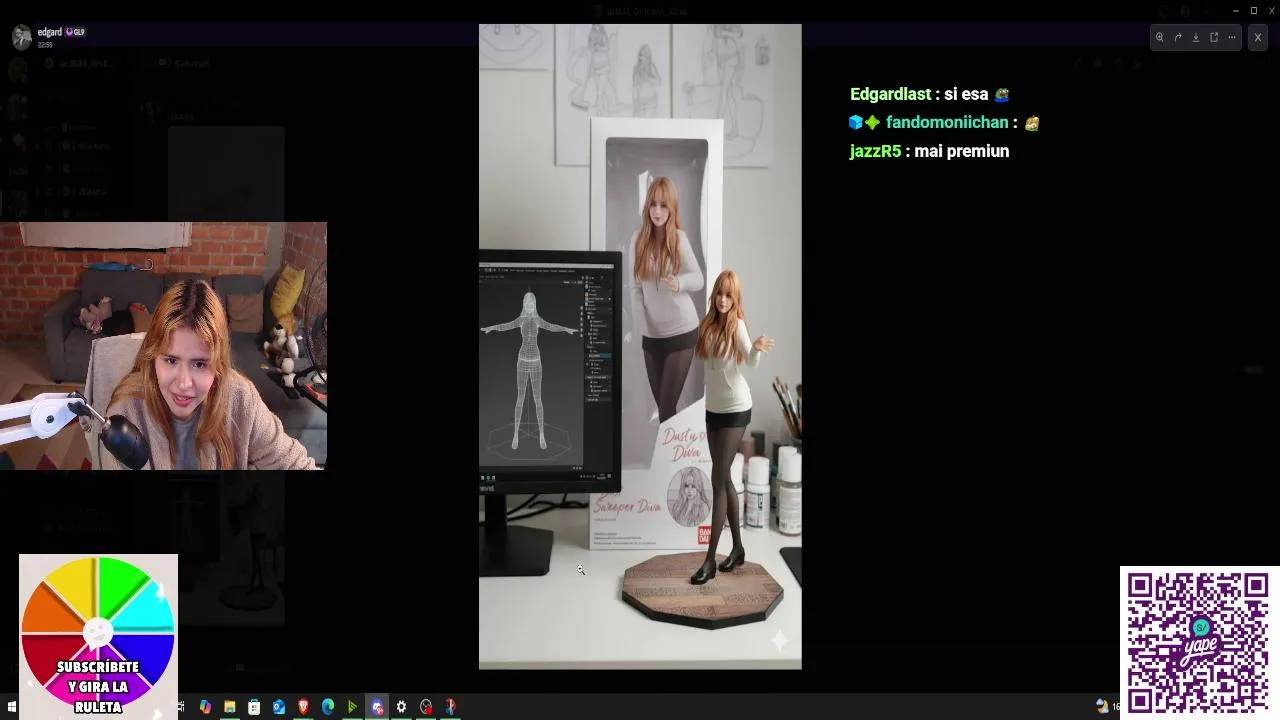Click the edgard username at top left
Viewport: 1280px width, 720px height.
[x=50, y=32]
